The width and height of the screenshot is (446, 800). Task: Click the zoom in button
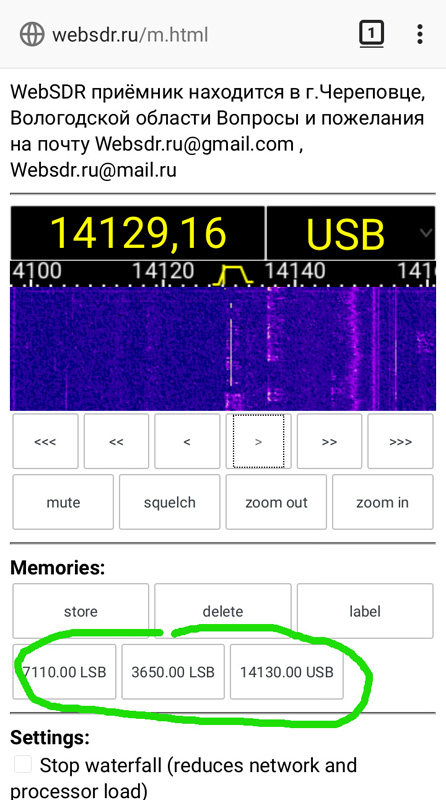click(x=383, y=502)
